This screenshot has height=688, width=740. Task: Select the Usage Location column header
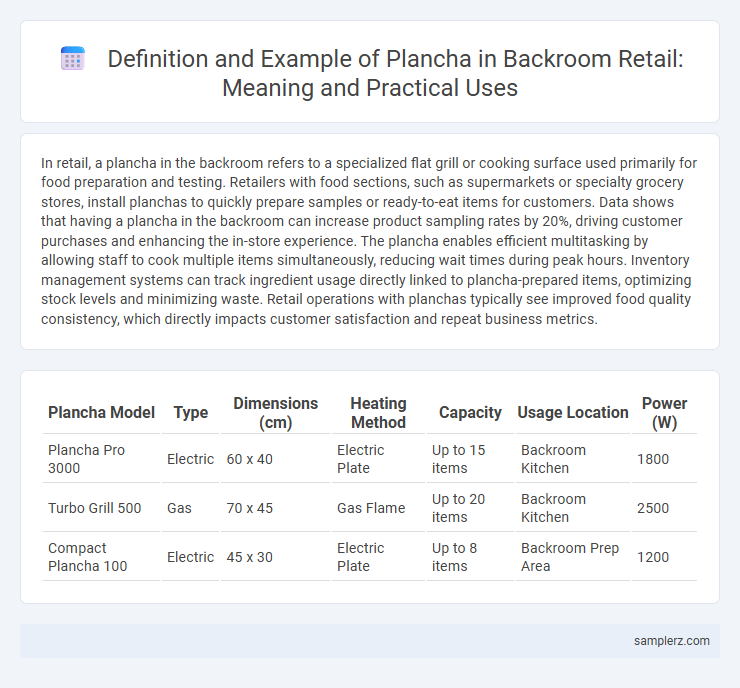point(573,412)
